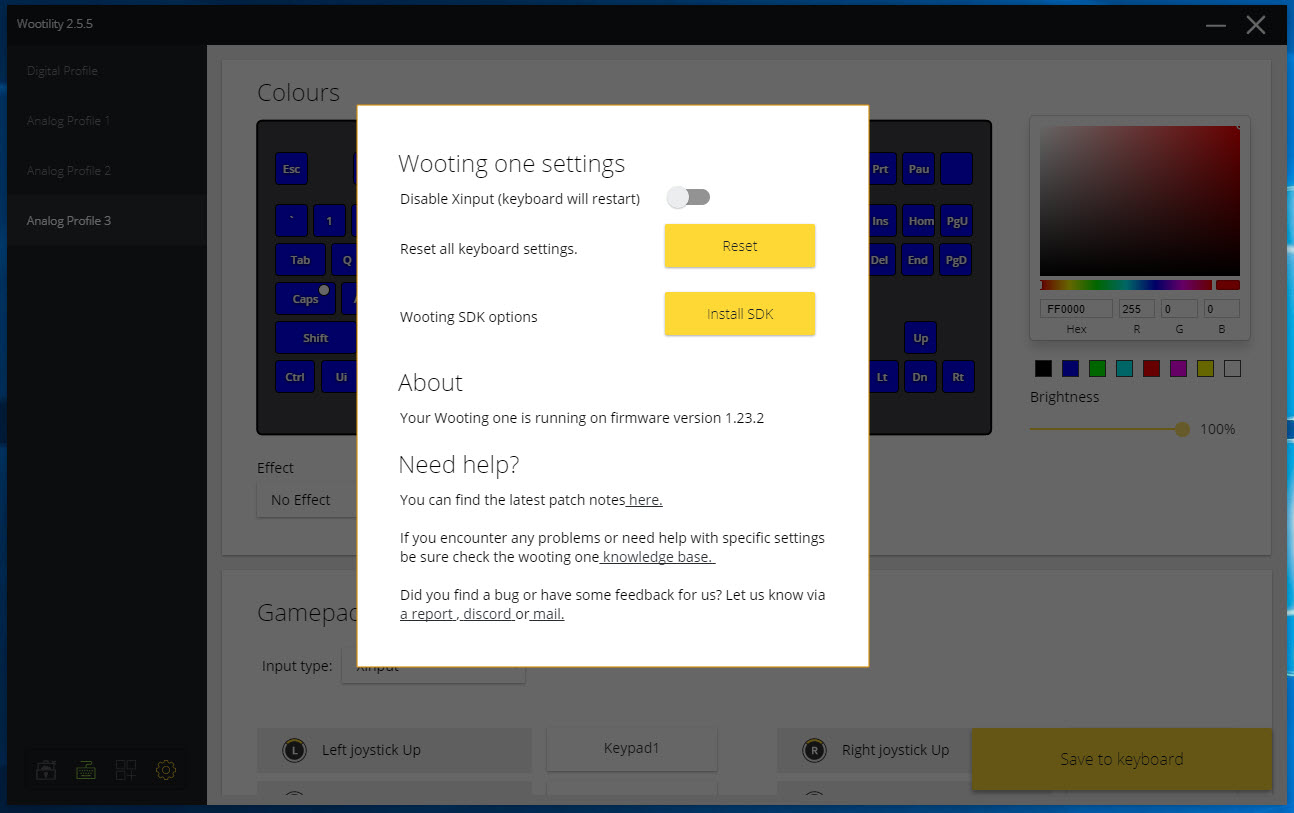The image size is (1294, 813).
Task: Select the Esc key on keyboard layout
Action: pyautogui.click(x=291, y=169)
